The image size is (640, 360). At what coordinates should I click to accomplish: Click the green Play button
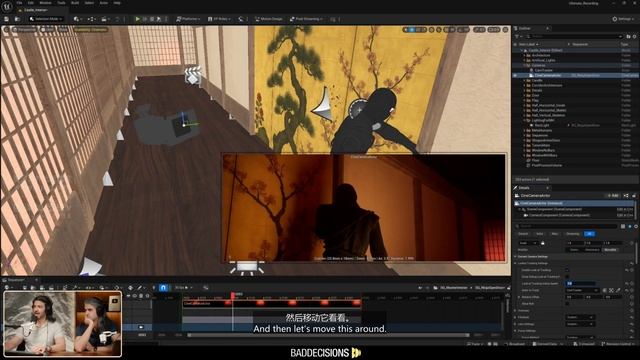coord(138,19)
